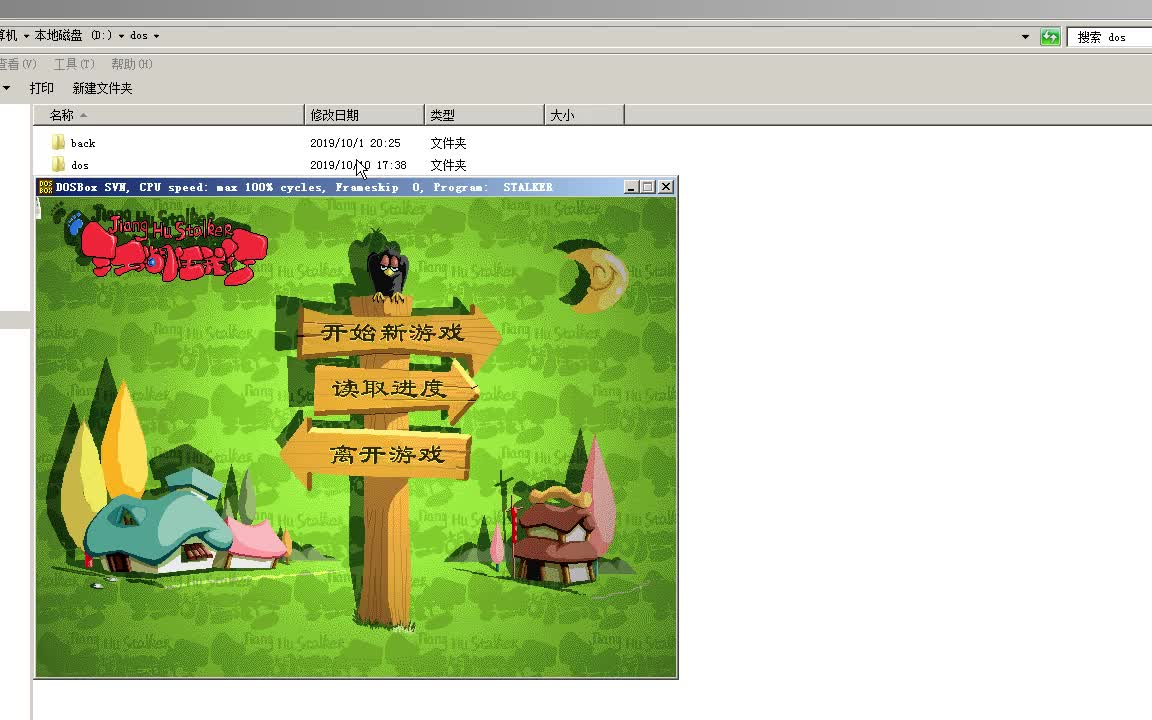Open the address bar history dropdown
The height and width of the screenshot is (720, 1152).
[x=1026, y=37]
